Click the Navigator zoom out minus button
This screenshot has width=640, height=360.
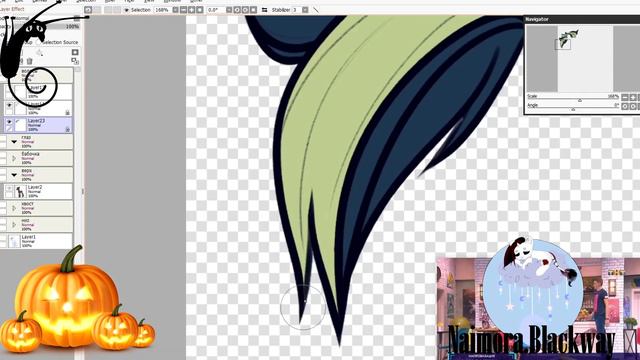[x=625, y=97]
